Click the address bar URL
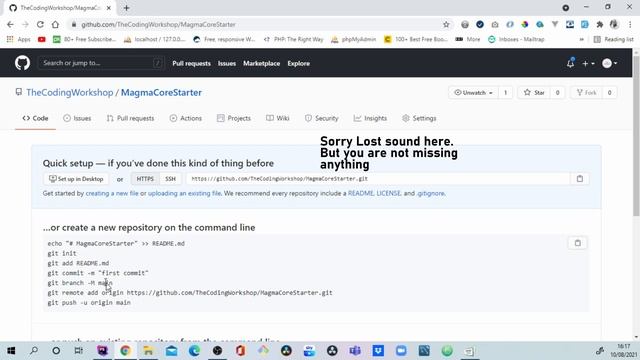The width and height of the screenshot is (640, 360). [158, 24]
